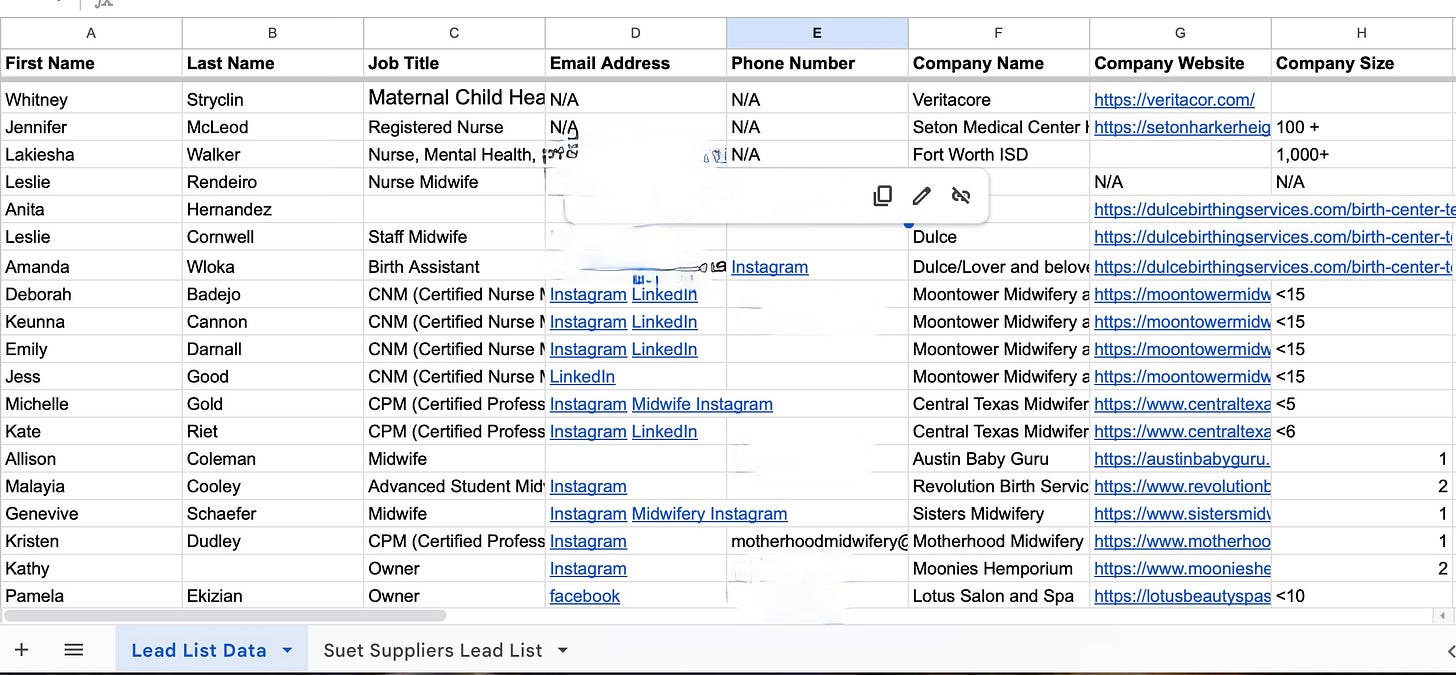The width and height of the screenshot is (1456, 675).
Task: Open the all sheets list icon
Action: tap(73, 650)
